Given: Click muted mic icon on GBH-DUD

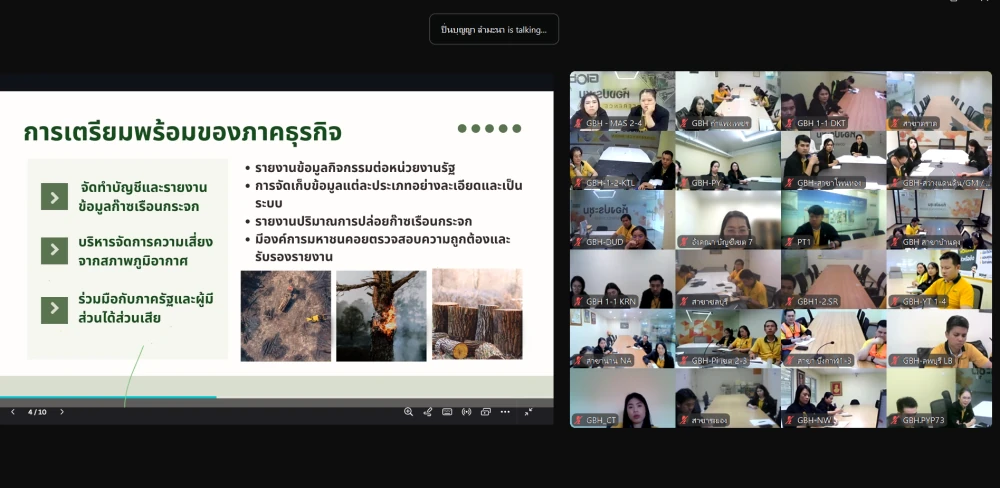Looking at the screenshot, I should [579, 242].
